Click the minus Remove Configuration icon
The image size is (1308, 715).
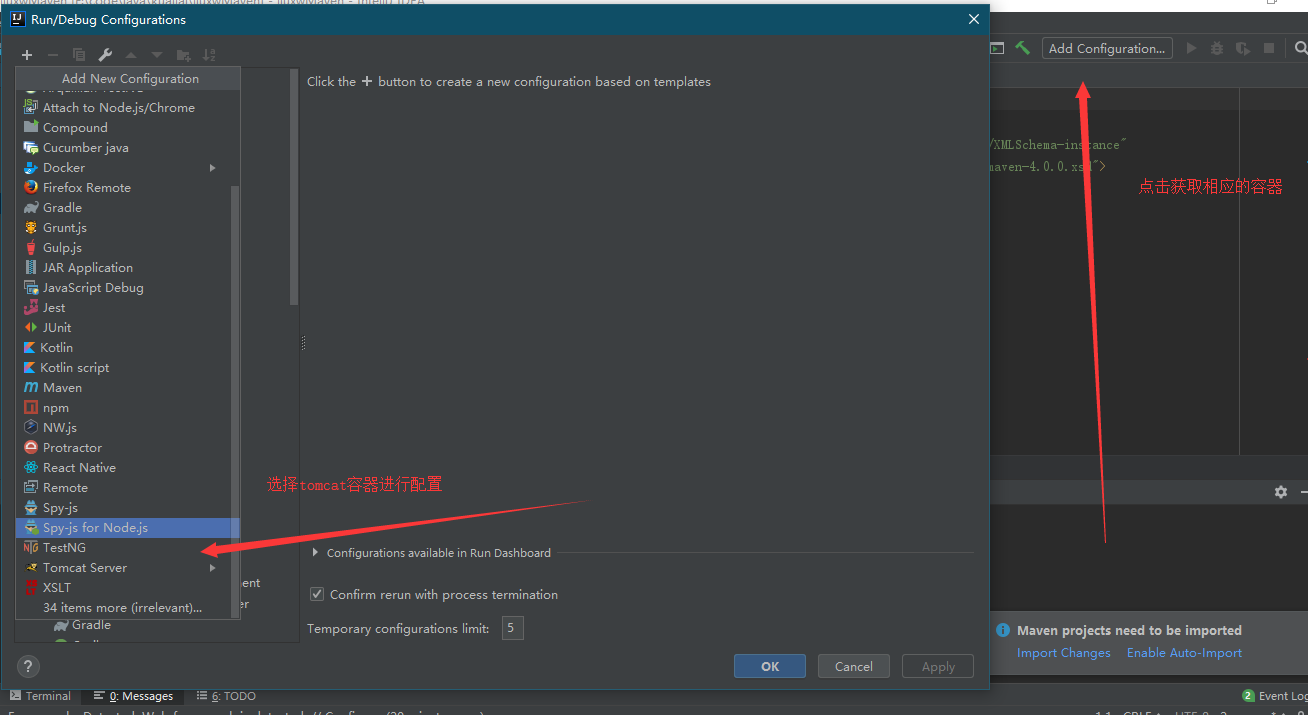pos(53,55)
